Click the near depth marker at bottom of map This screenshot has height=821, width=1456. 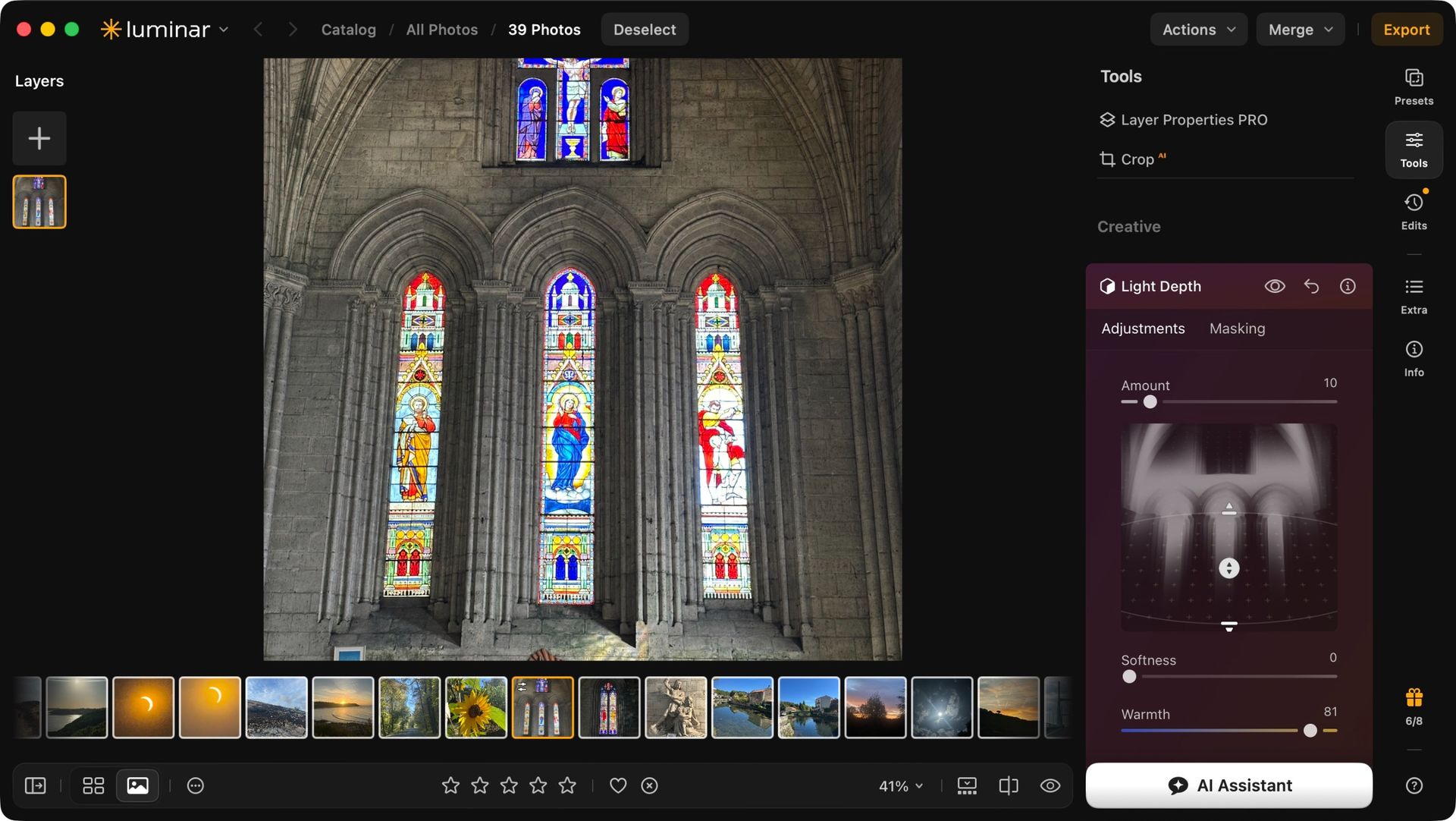click(1228, 626)
